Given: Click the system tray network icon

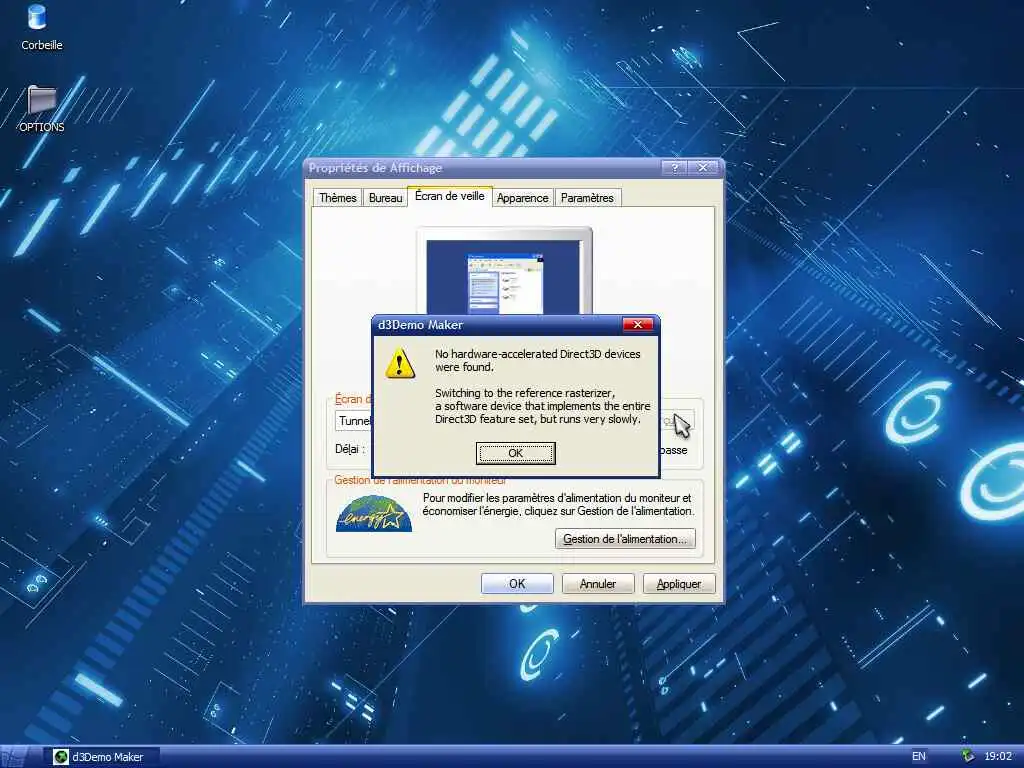Looking at the screenshot, I should click(967, 756).
